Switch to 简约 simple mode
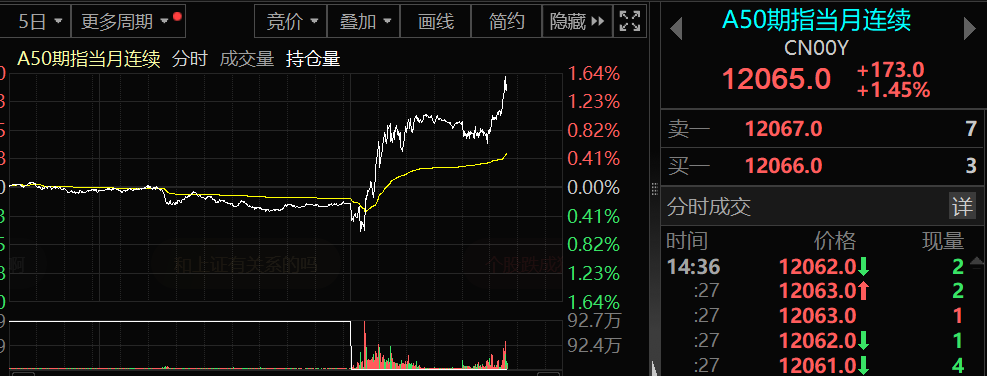The width and height of the screenshot is (987, 376). [507, 21]
